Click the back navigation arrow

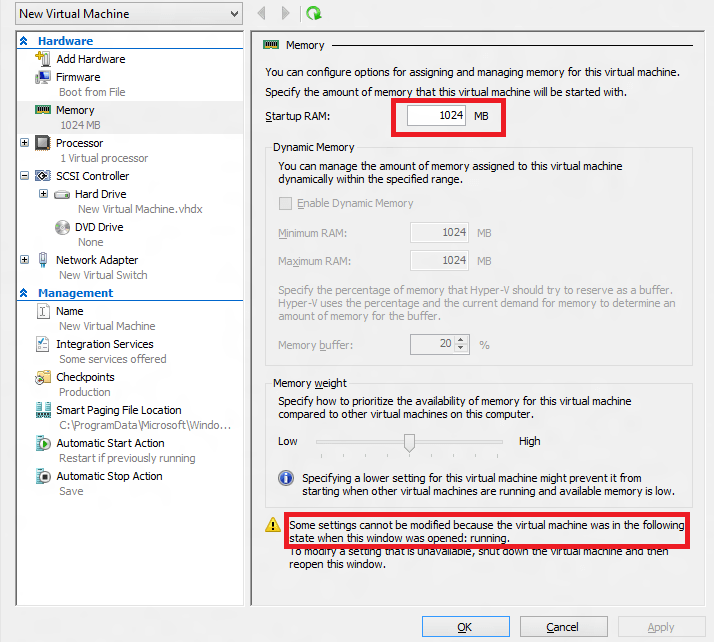(x=262, y=13)
